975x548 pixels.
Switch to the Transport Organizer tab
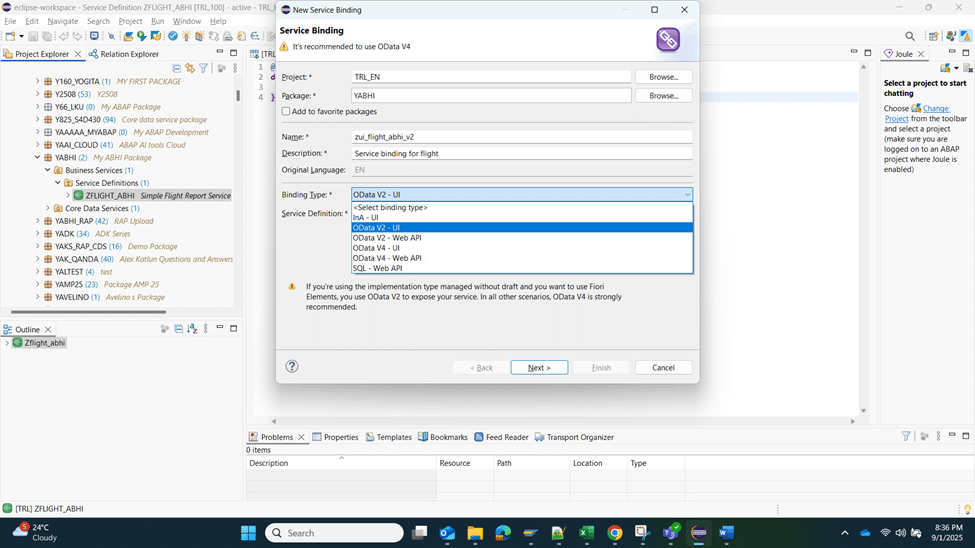coord(574,437)
